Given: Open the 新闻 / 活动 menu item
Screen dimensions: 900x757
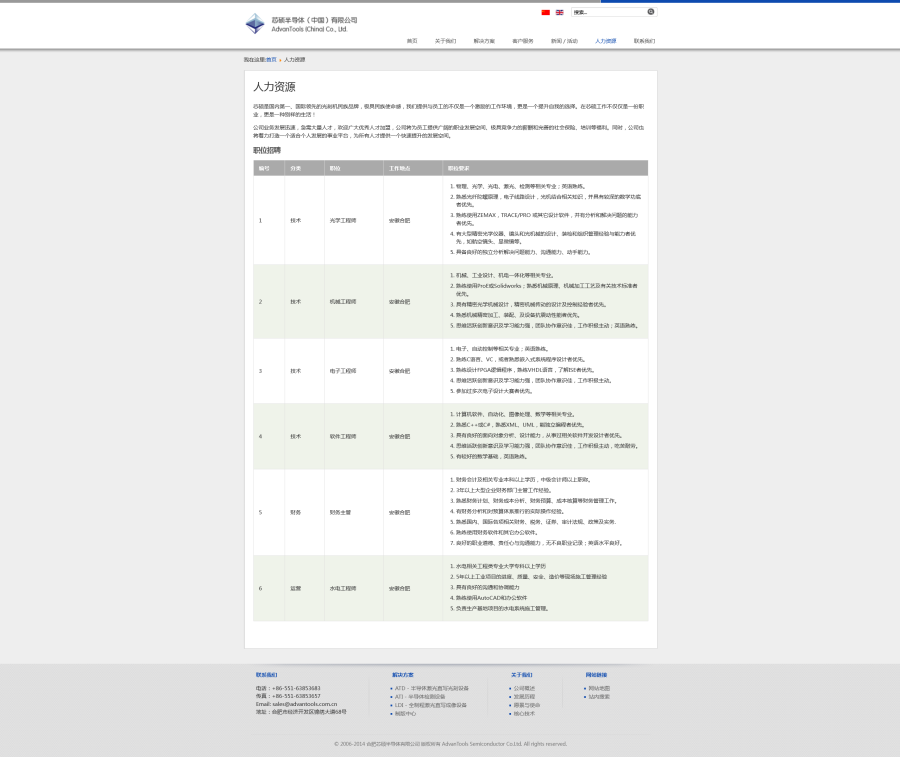Looking at the screenshot, I should click(x=564, y=41).
